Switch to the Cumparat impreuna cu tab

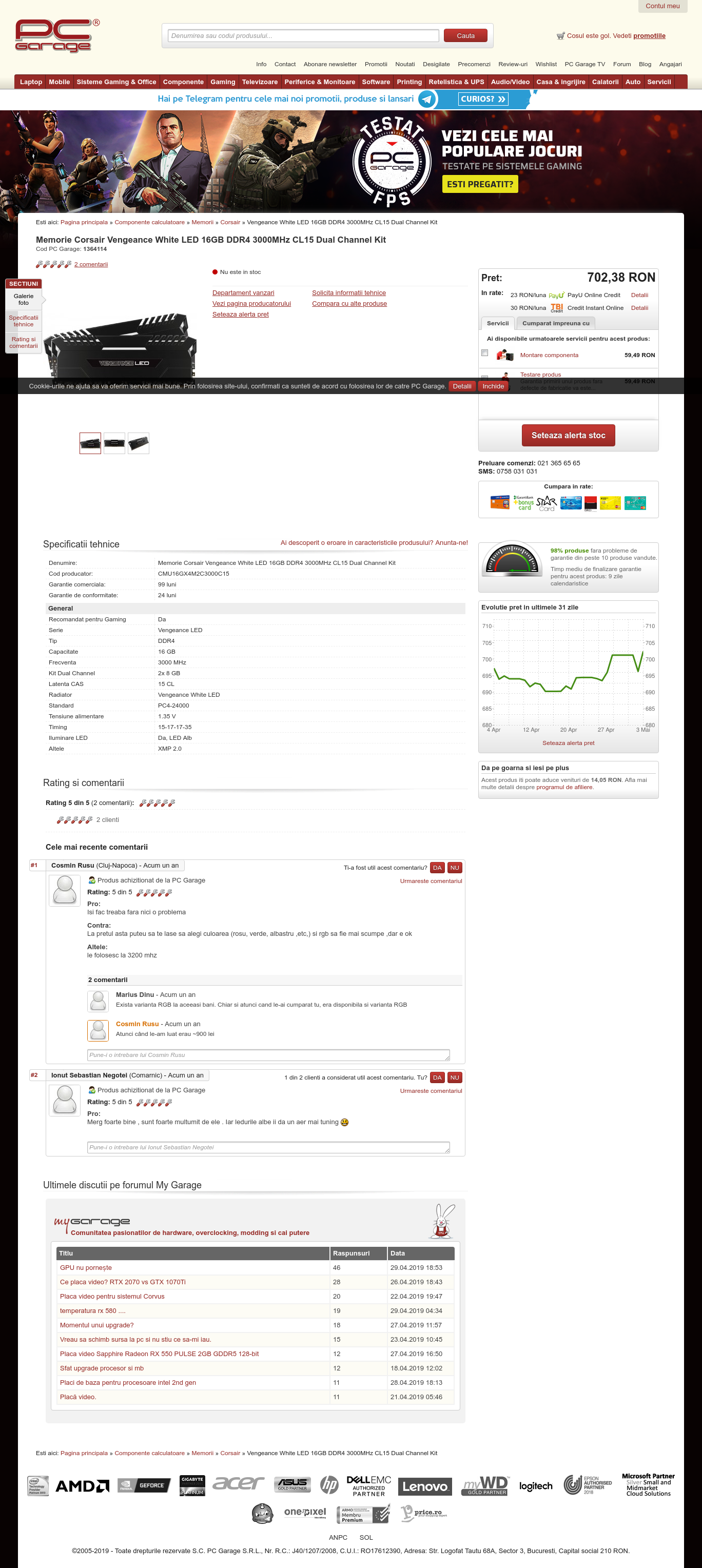(555, 323)
